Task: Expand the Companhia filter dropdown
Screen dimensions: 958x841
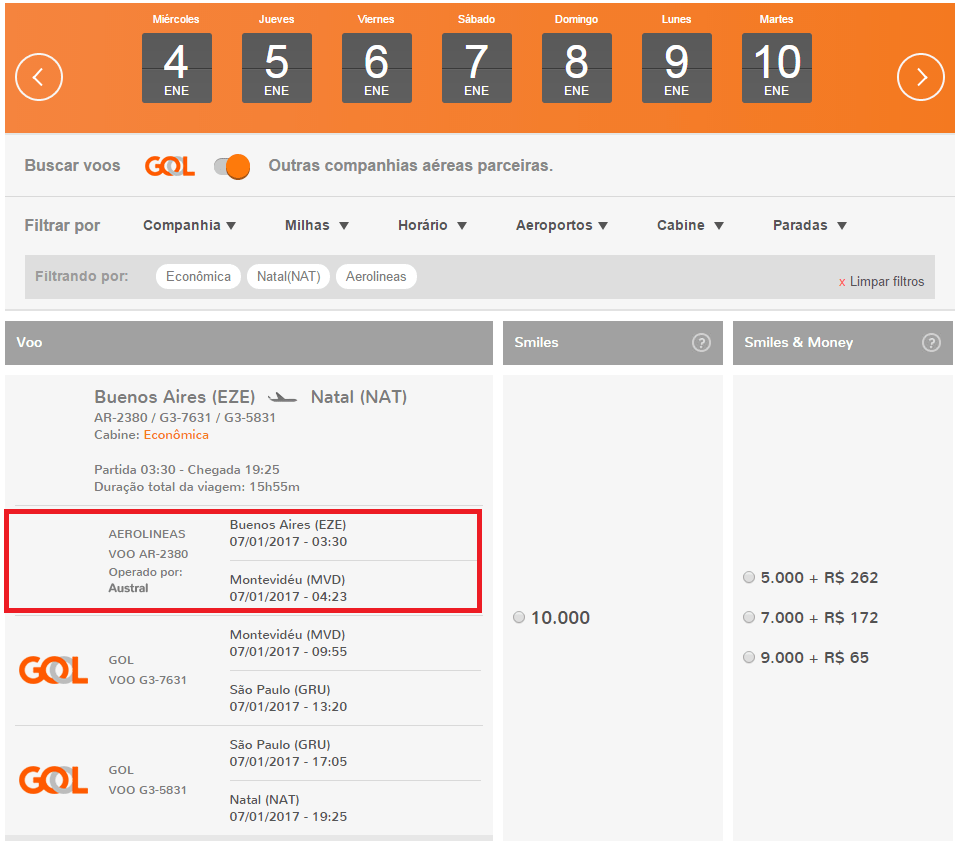Action: [189, 225]
